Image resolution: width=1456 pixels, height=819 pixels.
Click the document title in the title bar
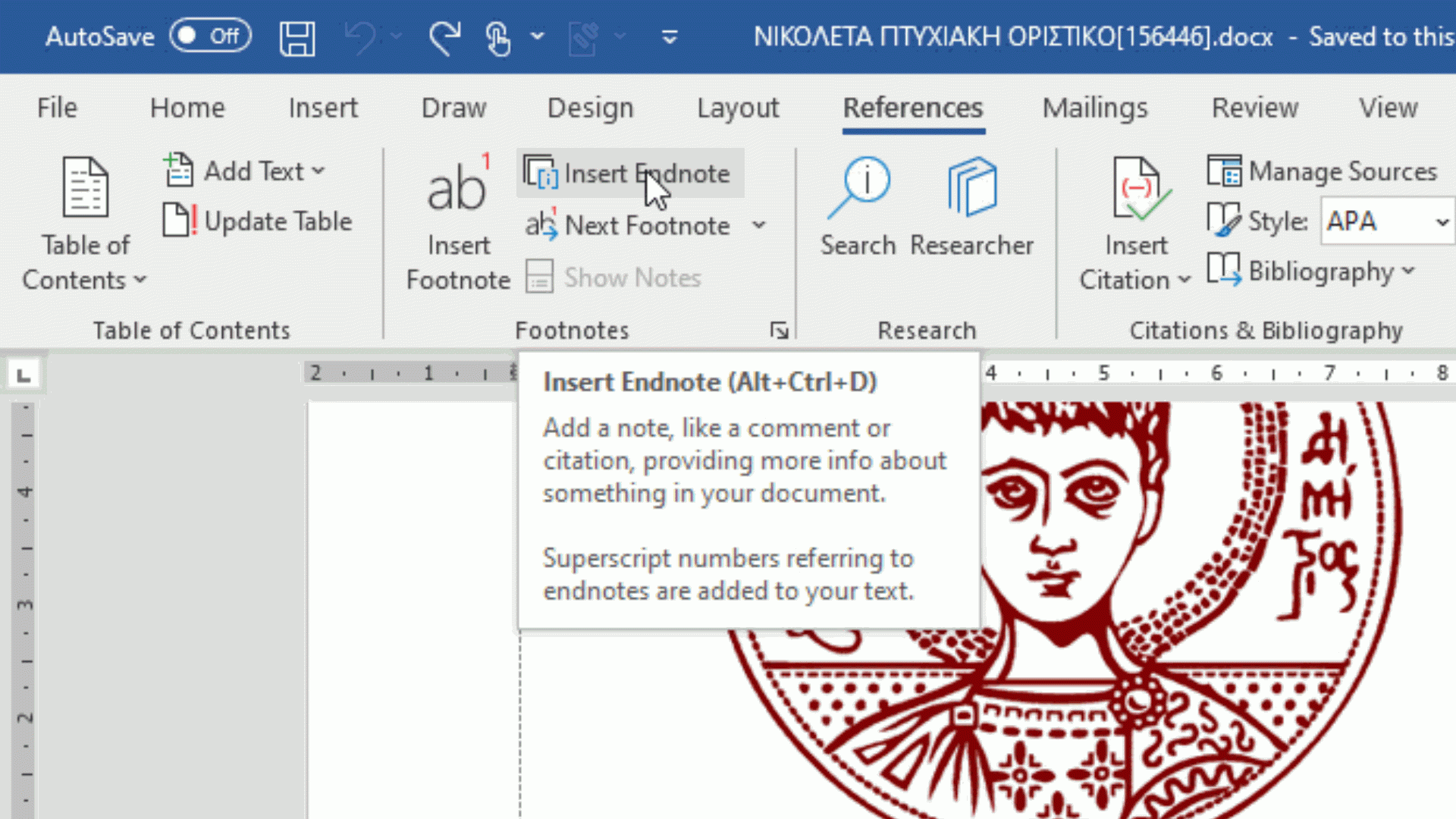1013,36
